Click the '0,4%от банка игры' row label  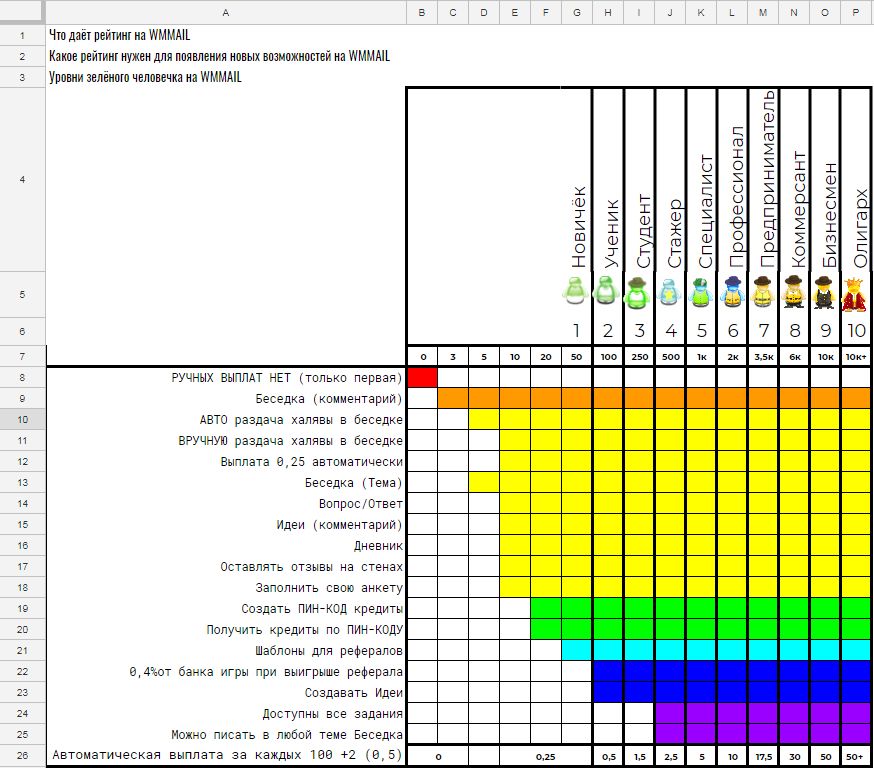[x=266, y=672]
